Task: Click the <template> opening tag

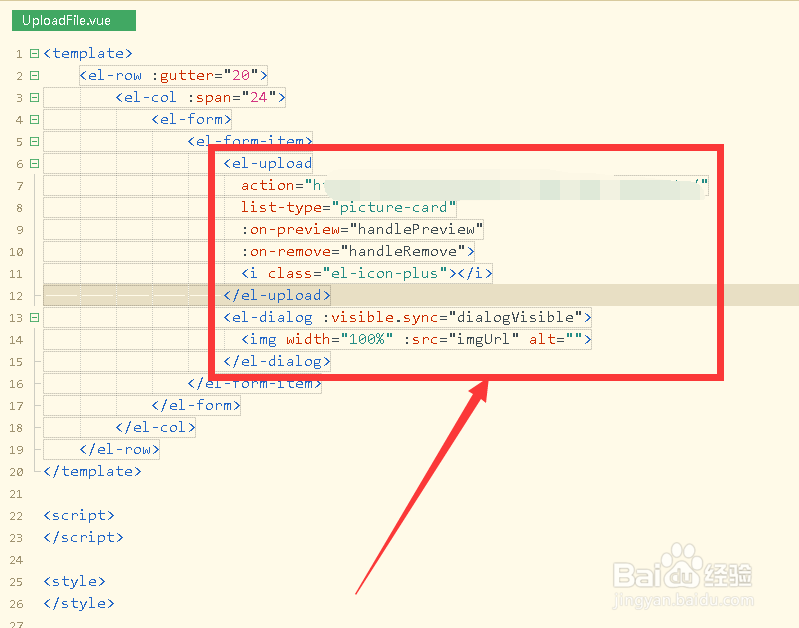Action: pyautogui.click(x=88, y=54)
